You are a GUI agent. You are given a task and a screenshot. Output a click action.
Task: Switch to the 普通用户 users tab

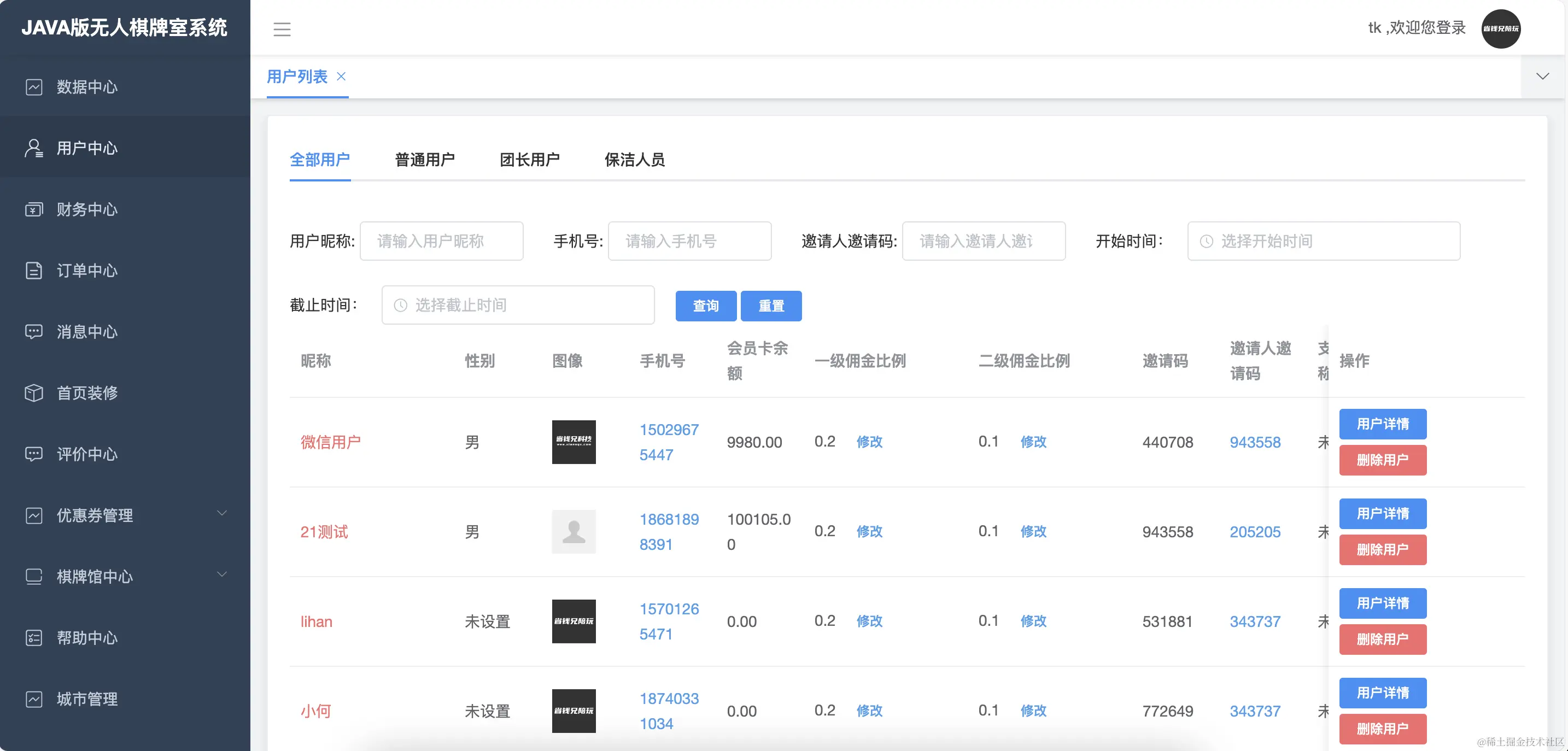424,160
